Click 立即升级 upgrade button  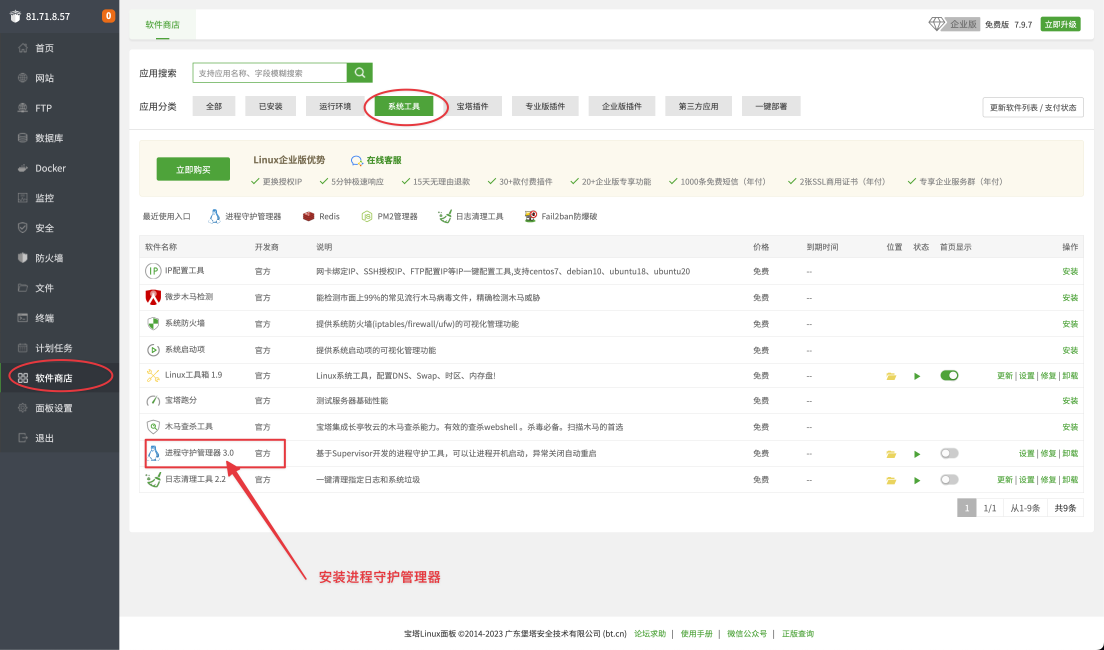pos(1060,24)
